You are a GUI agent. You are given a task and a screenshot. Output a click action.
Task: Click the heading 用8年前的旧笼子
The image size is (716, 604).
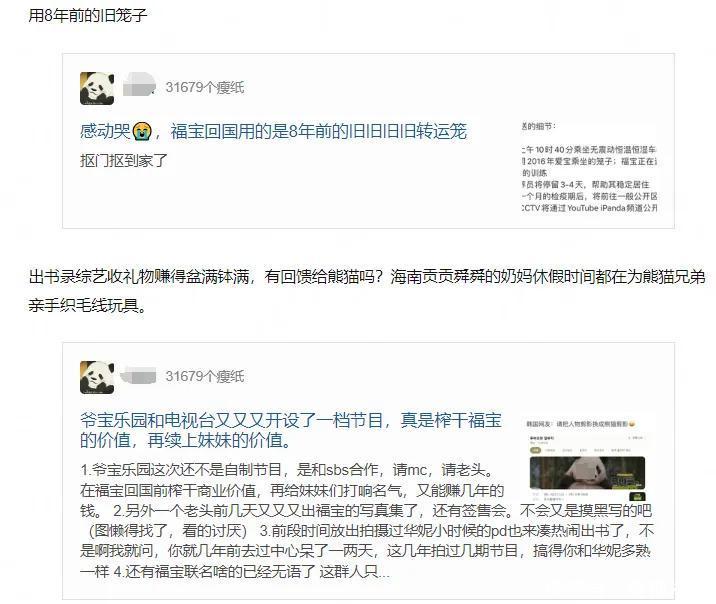point(88,15)
